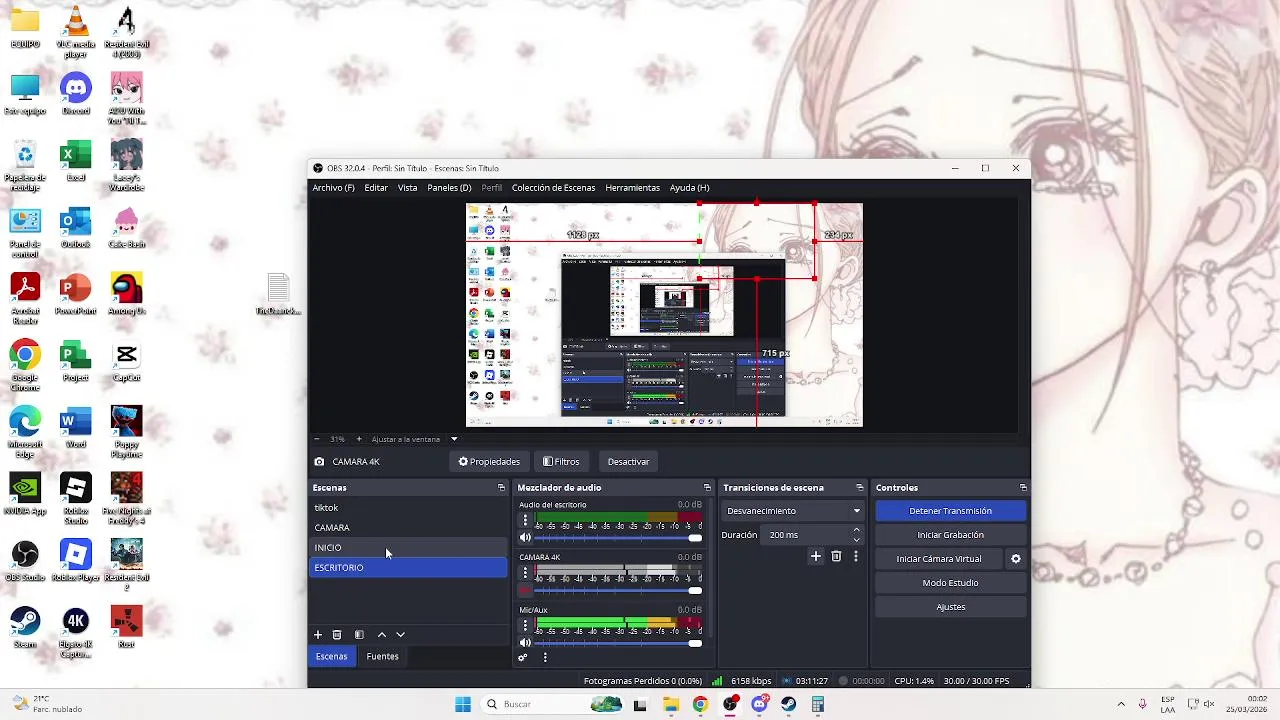
Task: Add a new scene with the plus icon
Action: pyautogui.click(x=318, y=635)
